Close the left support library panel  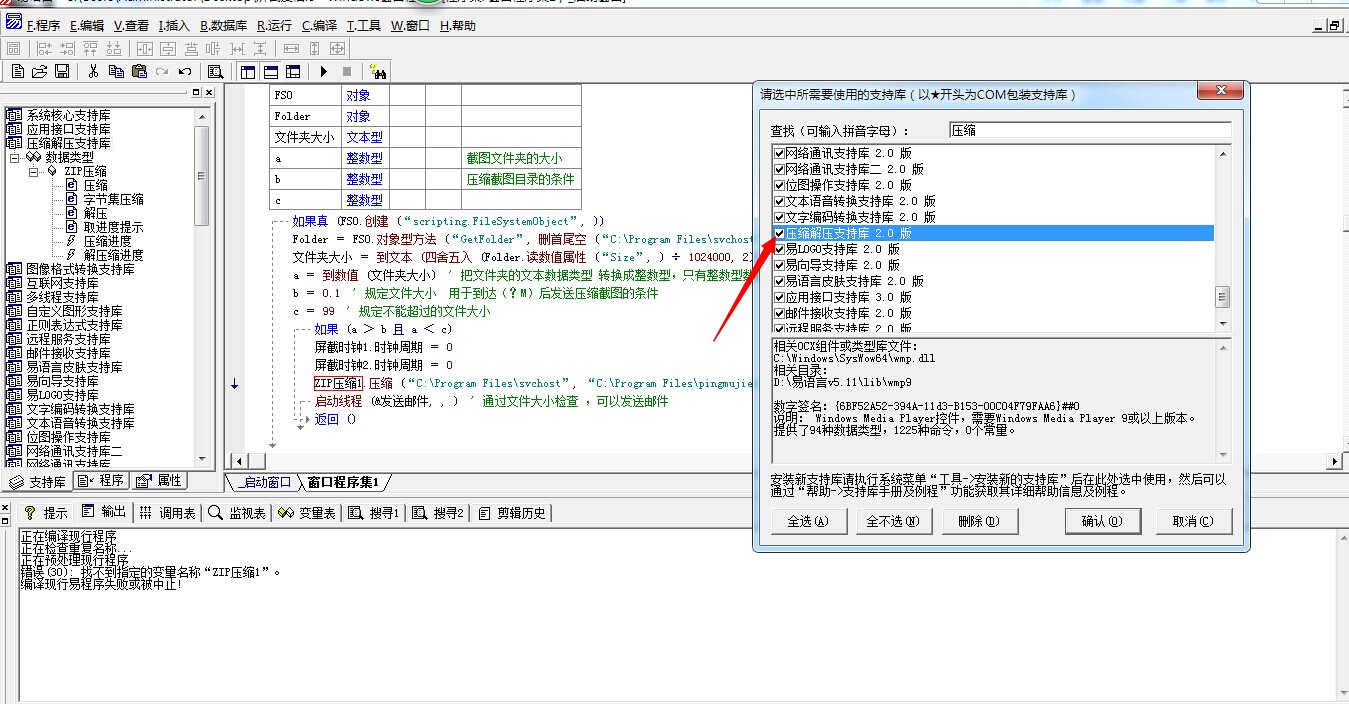208,92
